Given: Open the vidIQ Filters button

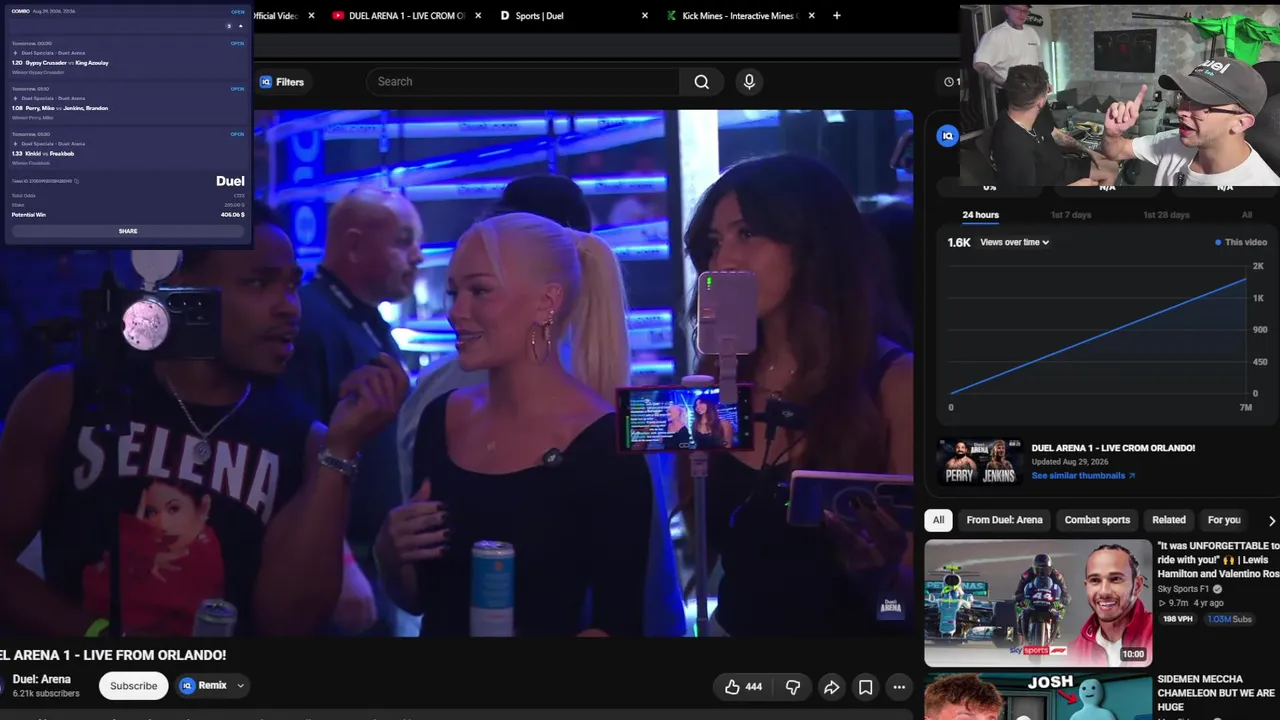Looking at the screenshot, I should pyautogui.click(x=282, y=82).
